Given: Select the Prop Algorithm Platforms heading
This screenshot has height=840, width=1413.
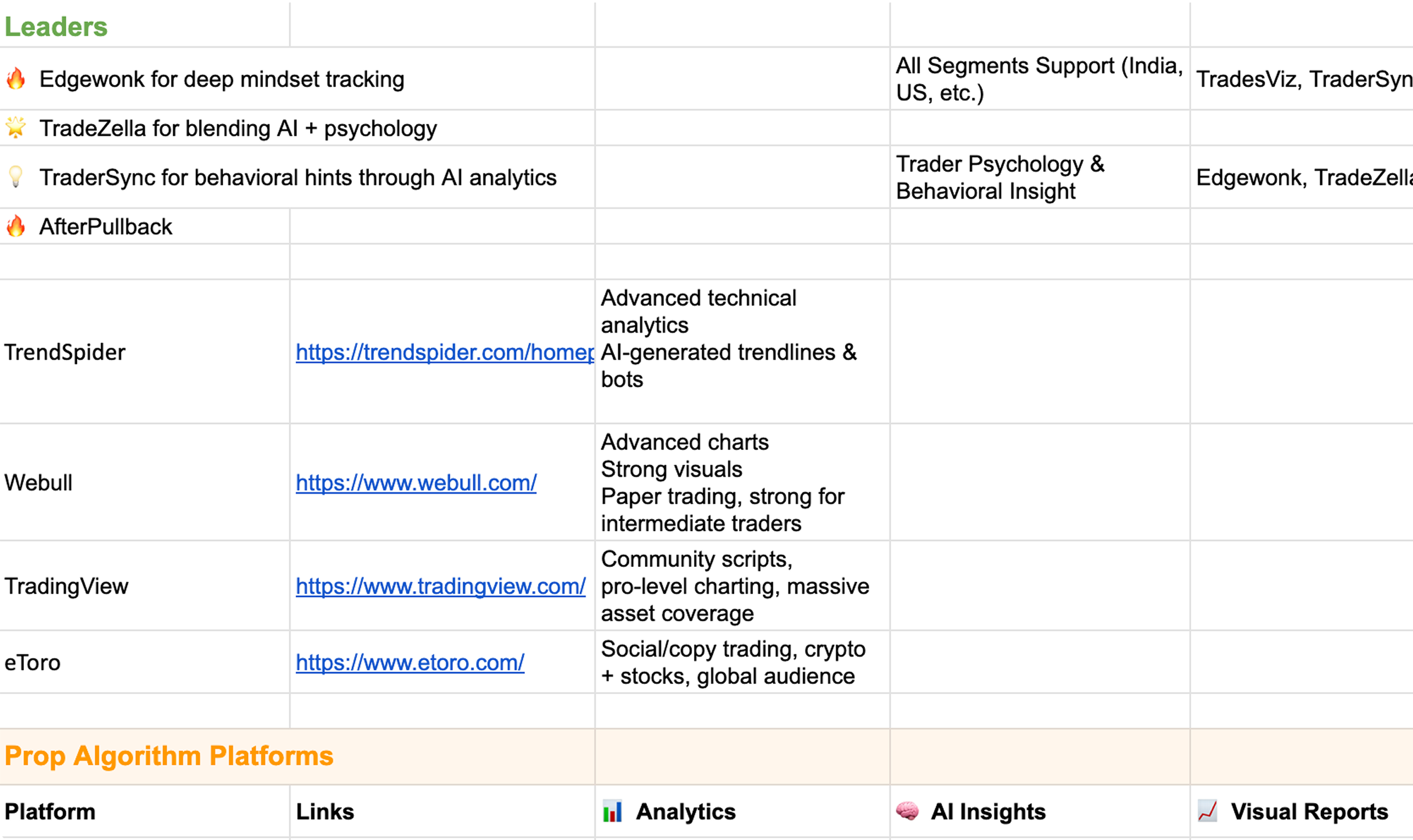Looking at the screenshot, I should pos(169,756).
